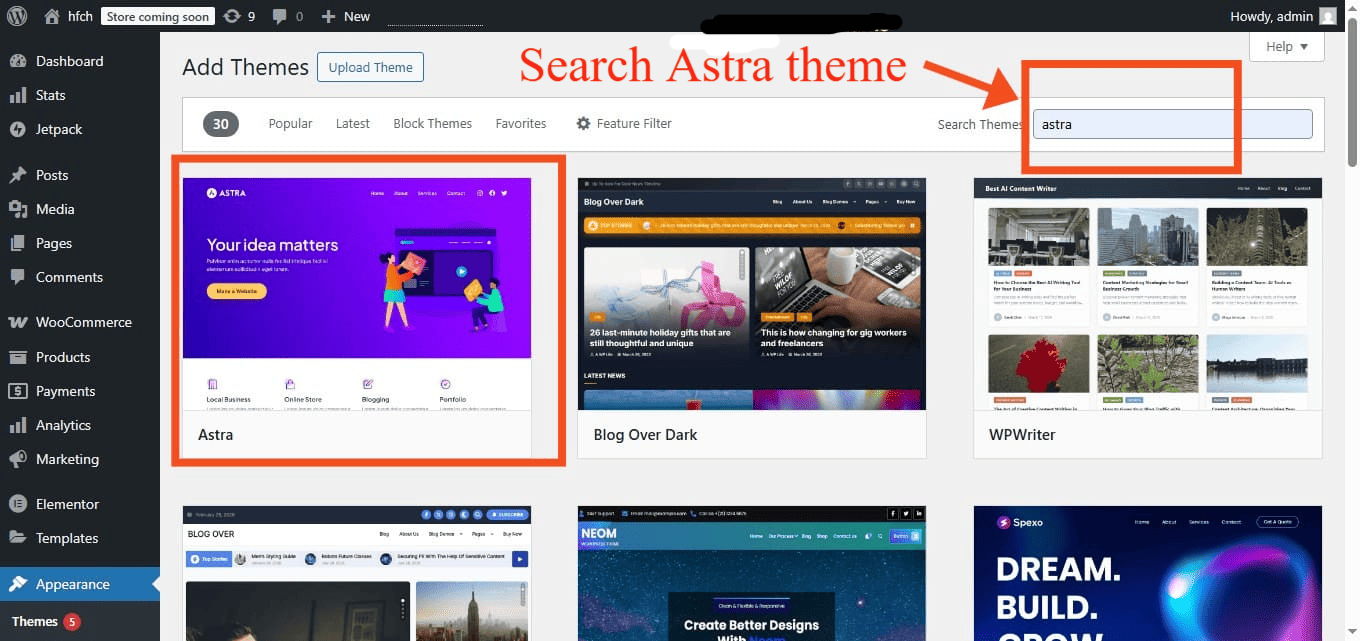Click the Payments dollar icon
This screenshot has height=641, width=1360.
(x=18, y=391)
